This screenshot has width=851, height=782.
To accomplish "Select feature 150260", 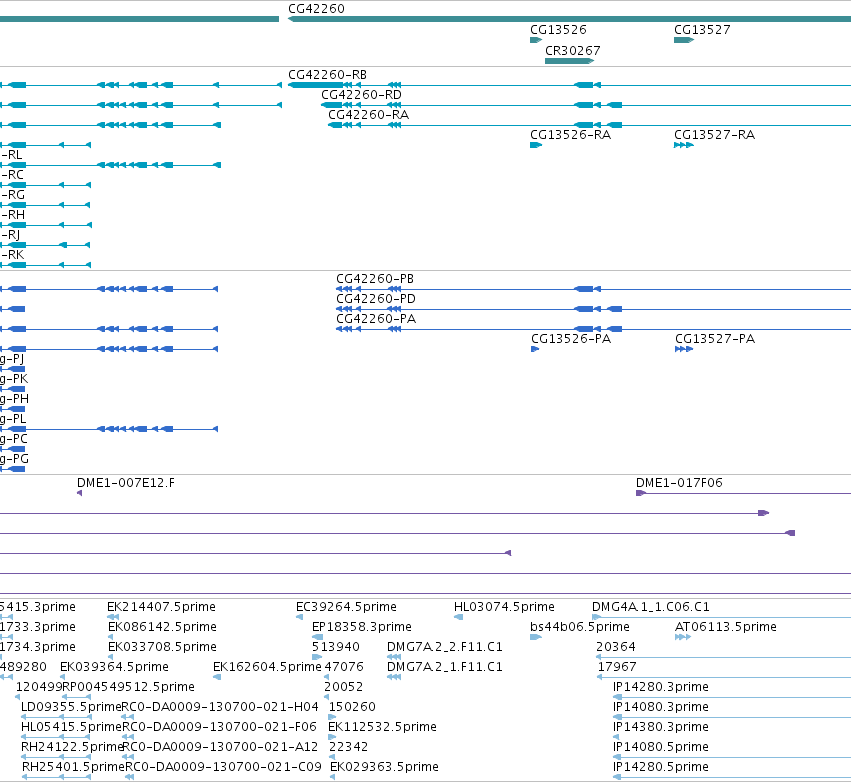I will click(352, 707).
